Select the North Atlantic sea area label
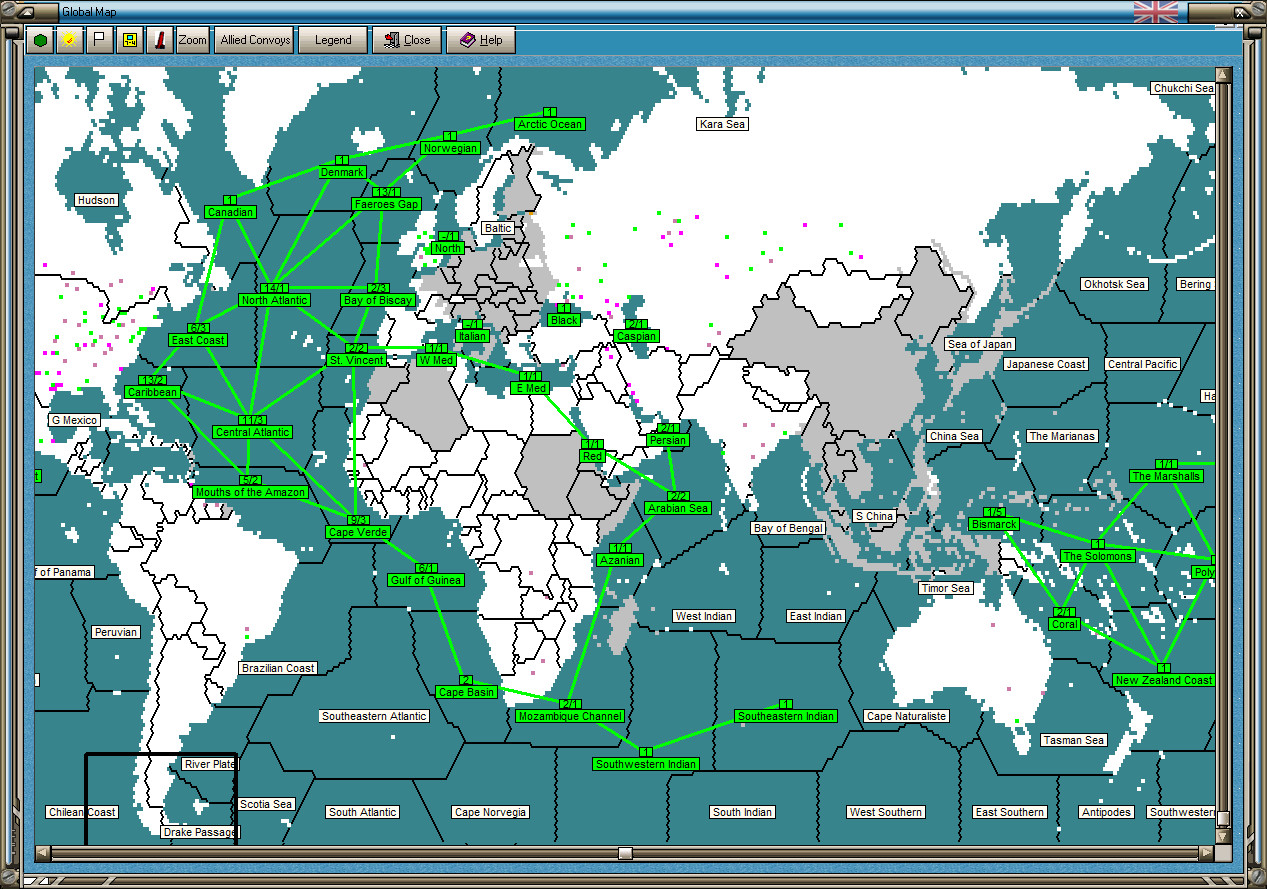The height and width of the screenshot is (889, 1267). pyautogui.click(x=275, y=300)
